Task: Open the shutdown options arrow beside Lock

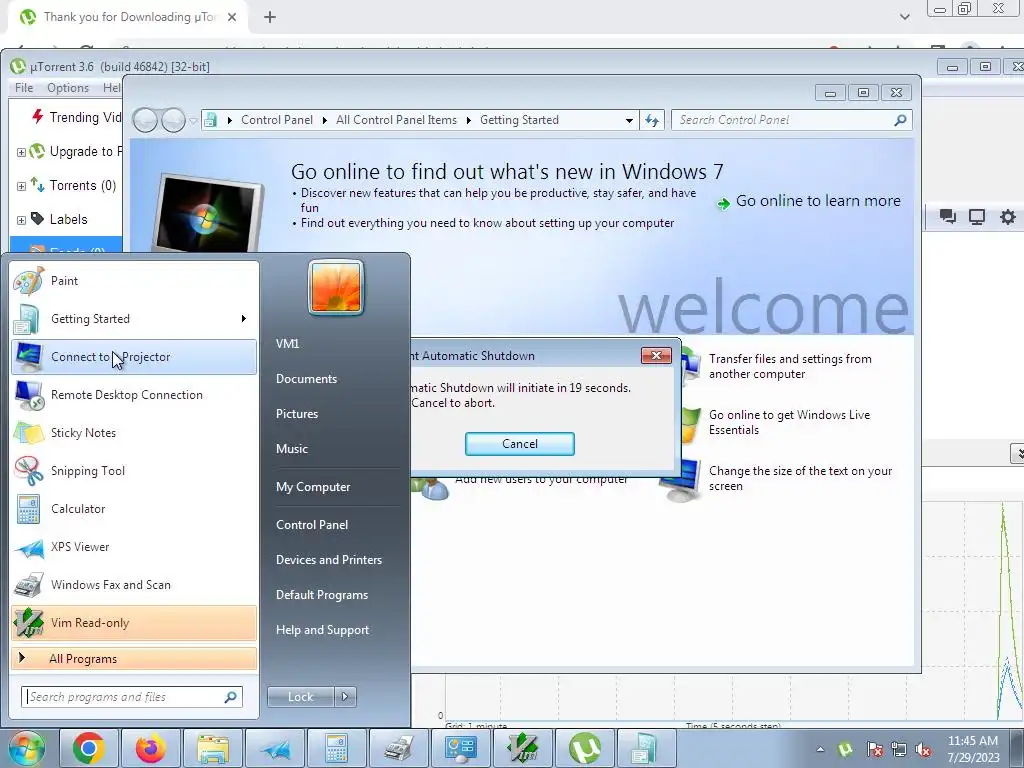Action: tap(345, 697)
